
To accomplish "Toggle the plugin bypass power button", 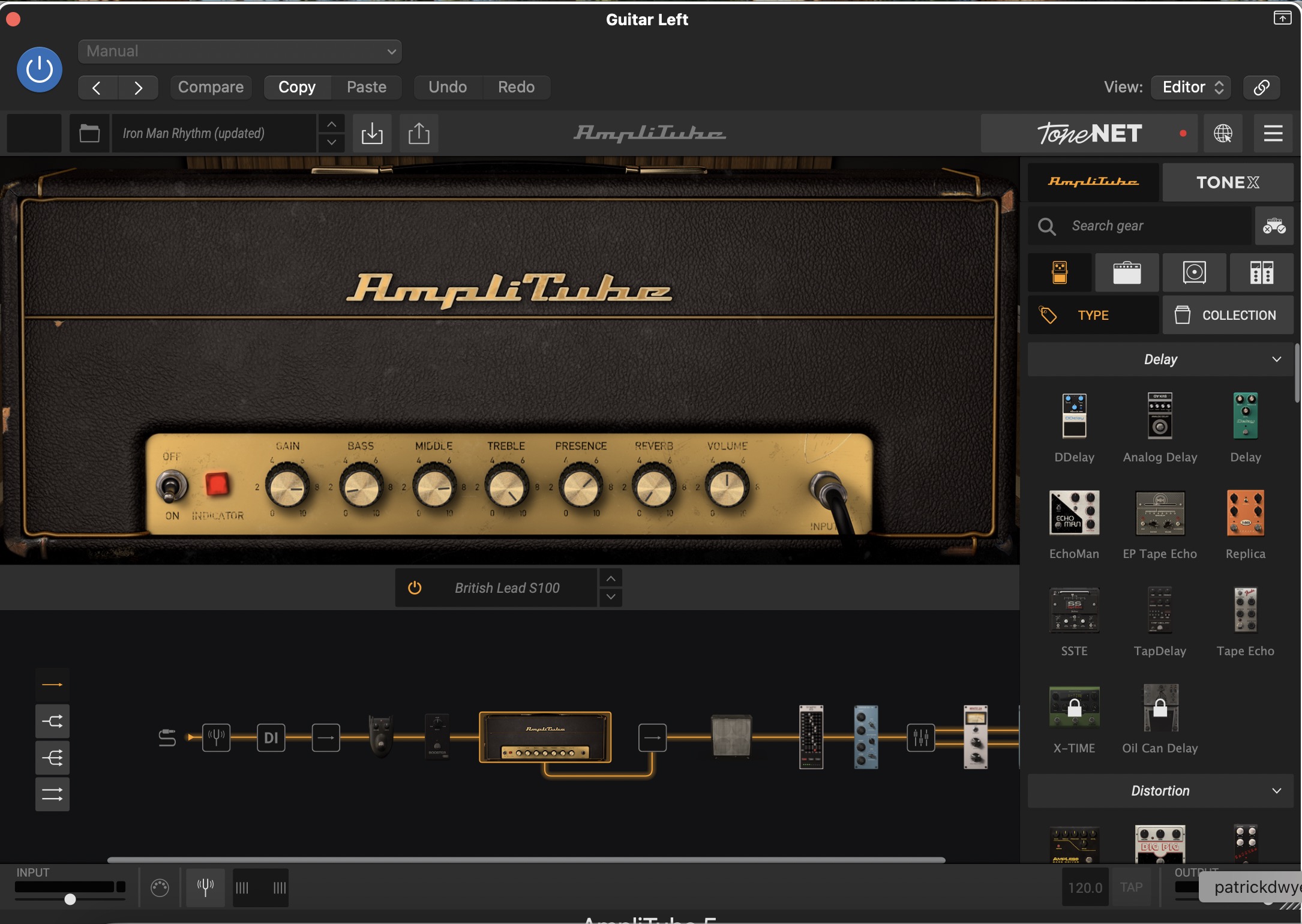I will [40, 70].
